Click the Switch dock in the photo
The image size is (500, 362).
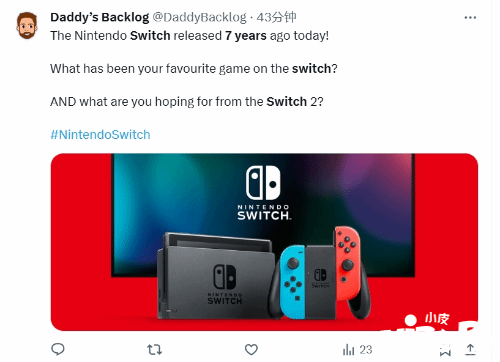click(216, 275)
